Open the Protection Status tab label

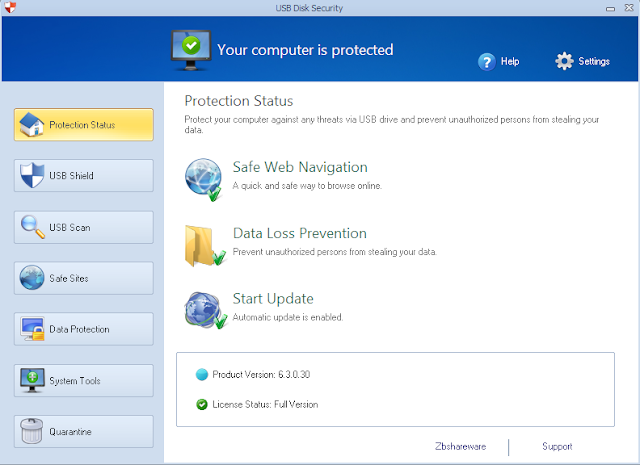[x=82, y=125]
